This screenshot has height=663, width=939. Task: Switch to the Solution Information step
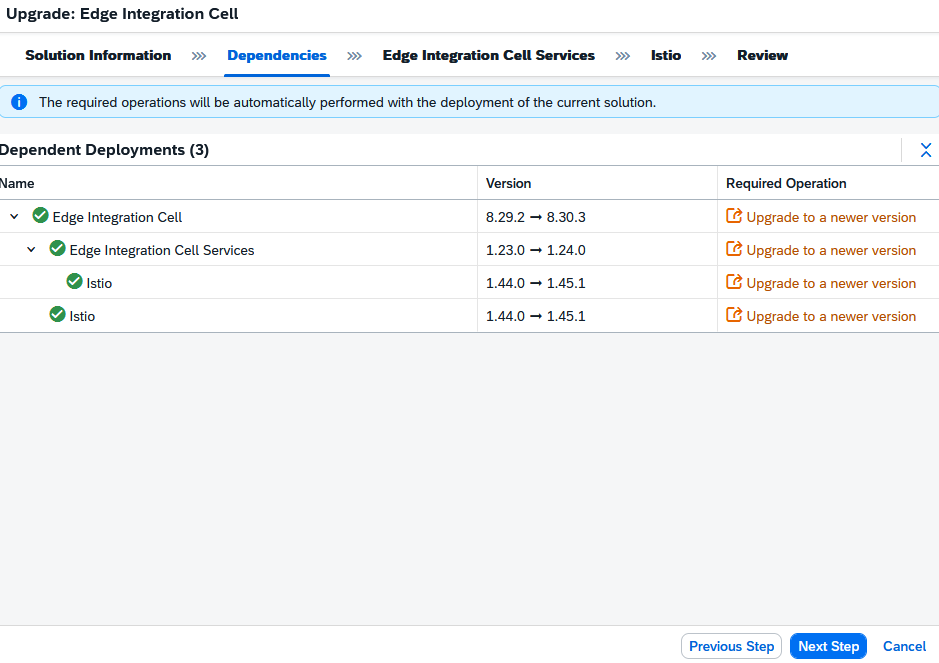[97, 55]
